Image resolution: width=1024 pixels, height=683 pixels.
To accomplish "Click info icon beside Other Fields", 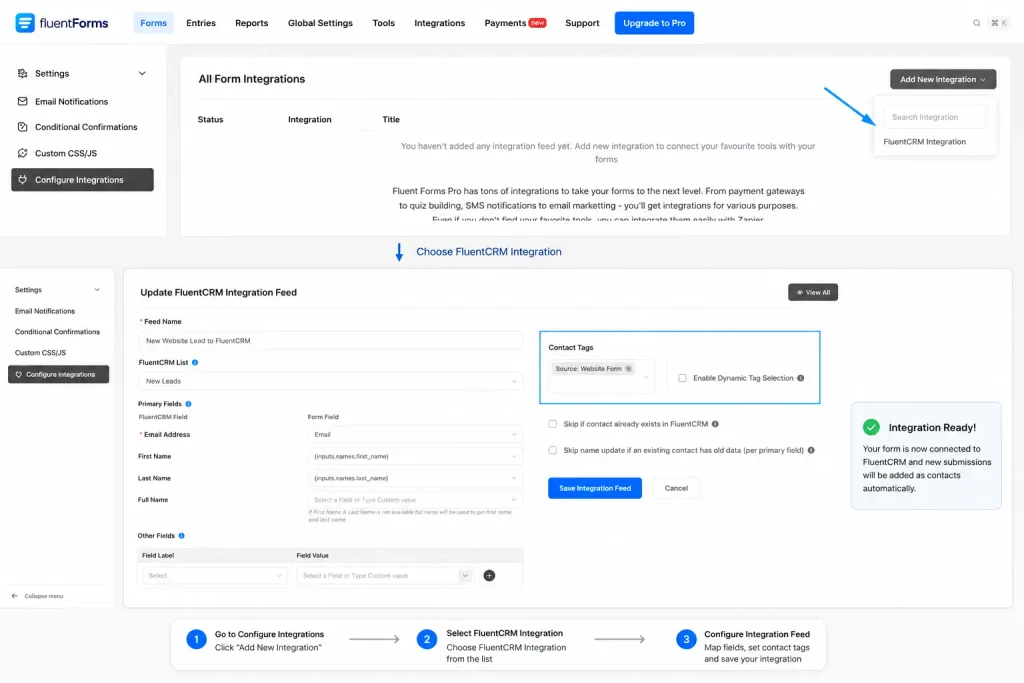I will tap(182, 535).
